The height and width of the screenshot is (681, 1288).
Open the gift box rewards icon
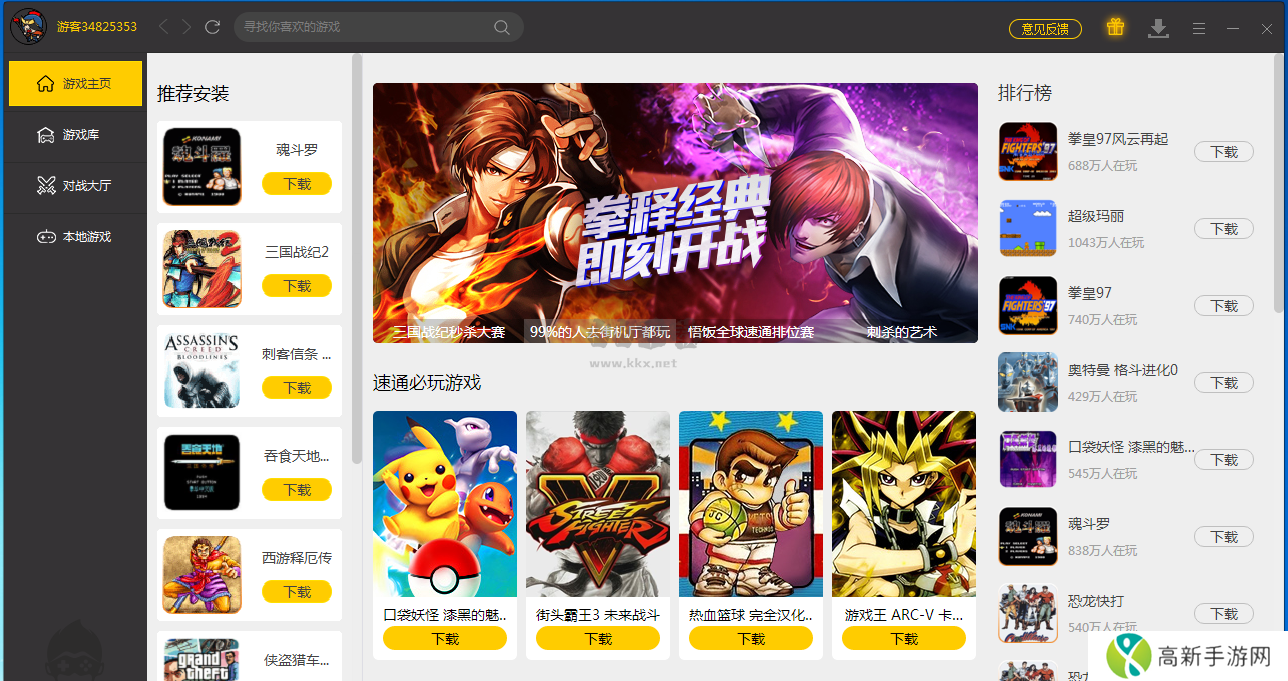pos(1115,27)
